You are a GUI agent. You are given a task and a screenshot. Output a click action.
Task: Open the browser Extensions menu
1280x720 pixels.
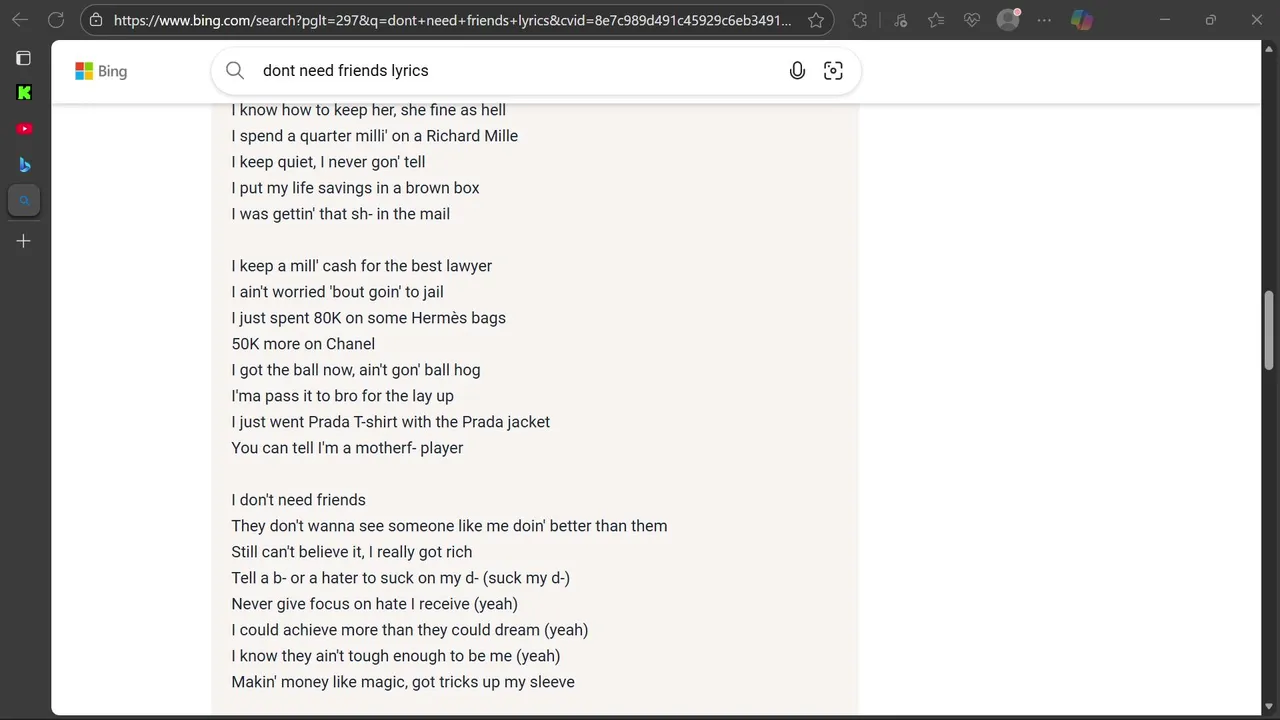(x=860, y=20)
